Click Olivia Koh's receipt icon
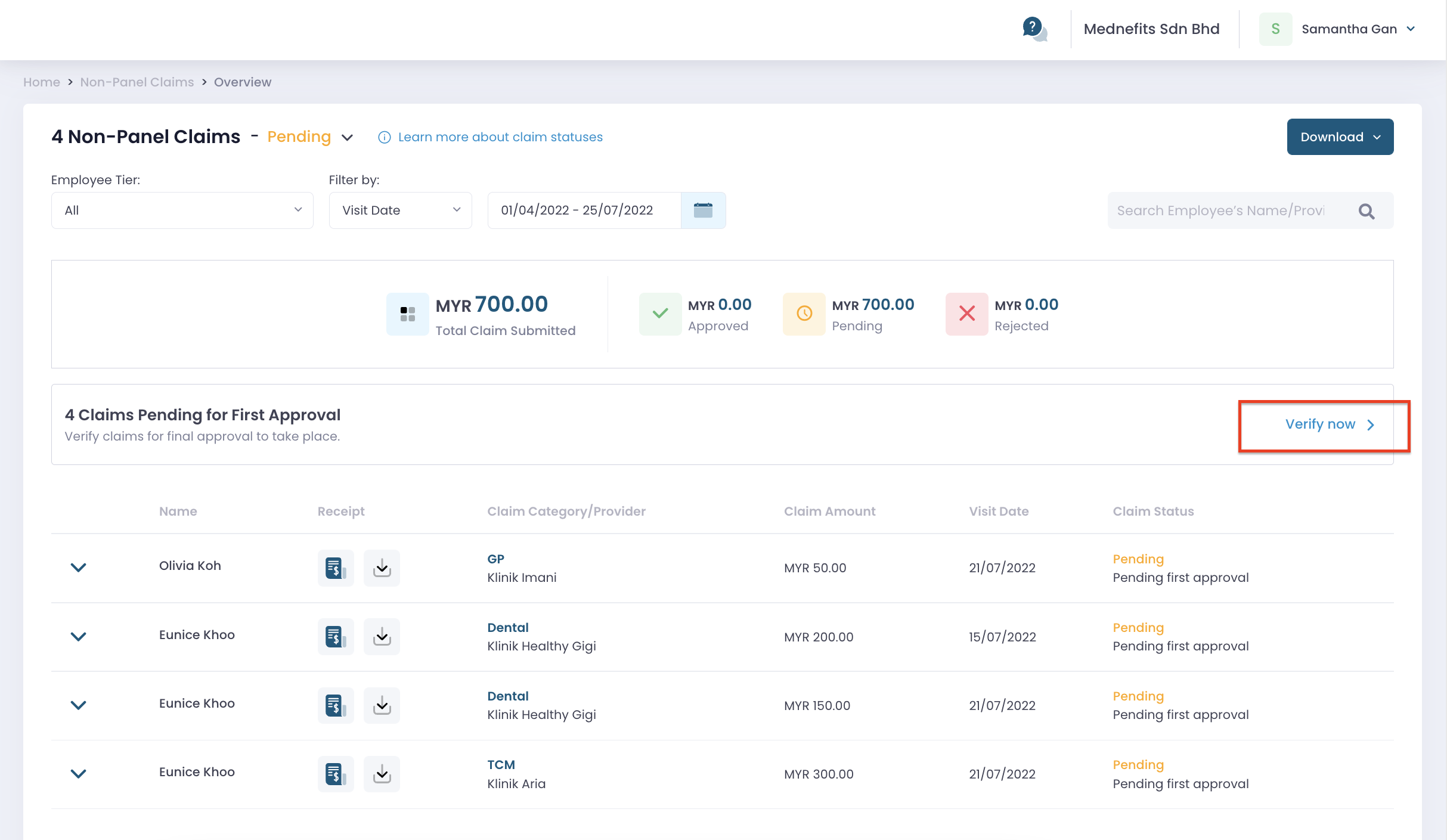The height and width of the screenshot is (840, 1447). click(x=335, y=568)
